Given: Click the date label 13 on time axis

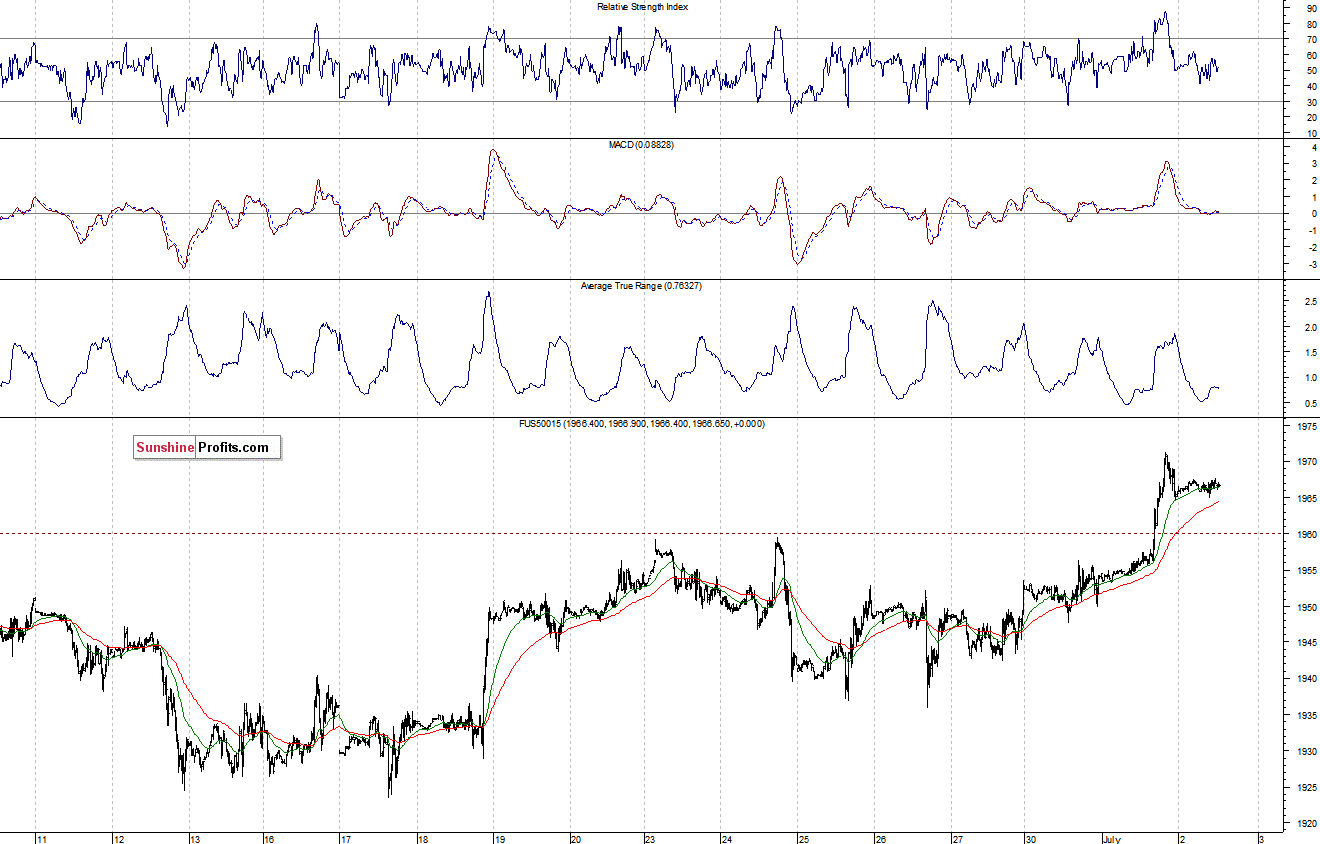Looking at the screenshot, I should point(195,838).
